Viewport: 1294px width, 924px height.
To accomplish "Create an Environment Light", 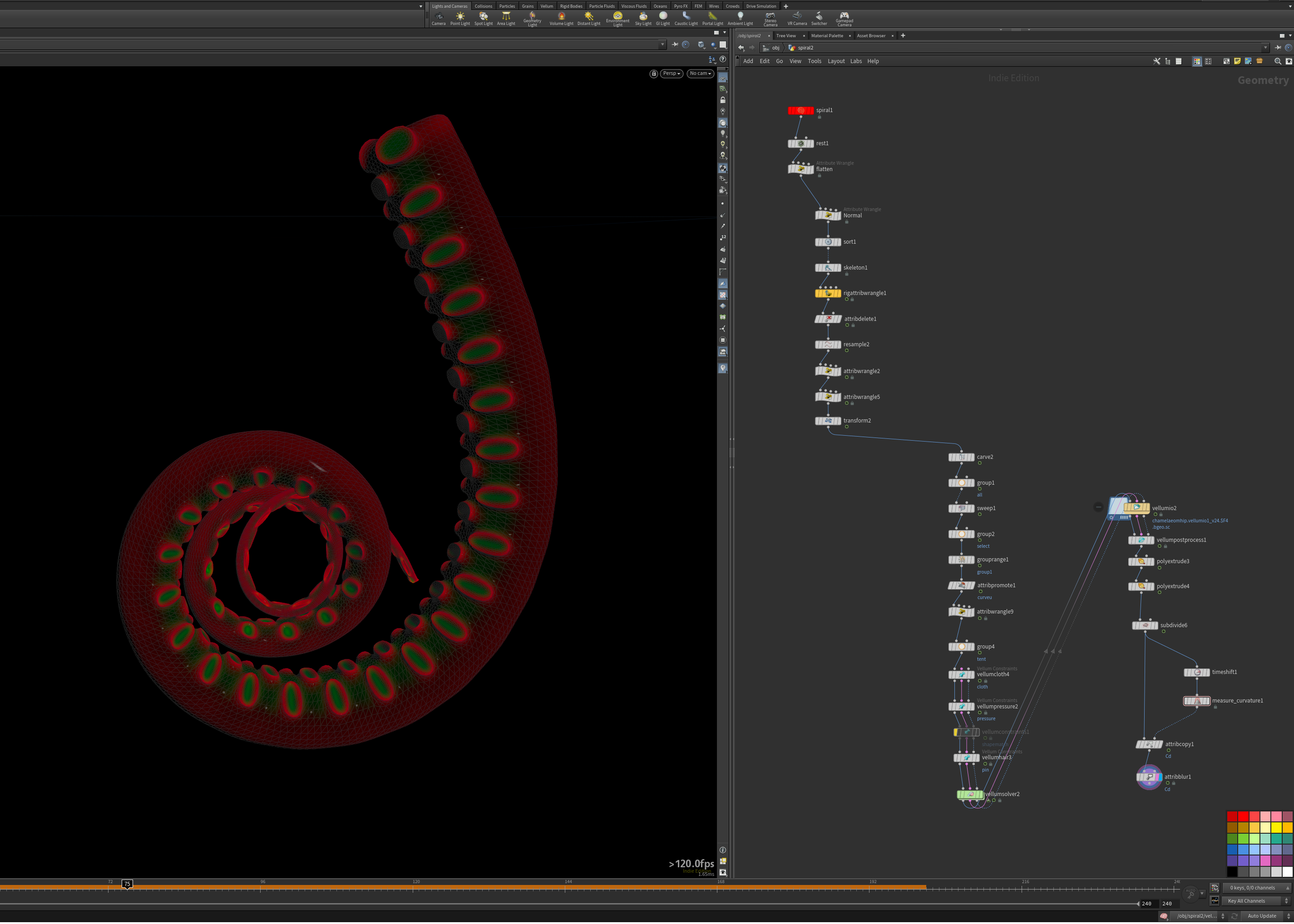I will 617,20.
